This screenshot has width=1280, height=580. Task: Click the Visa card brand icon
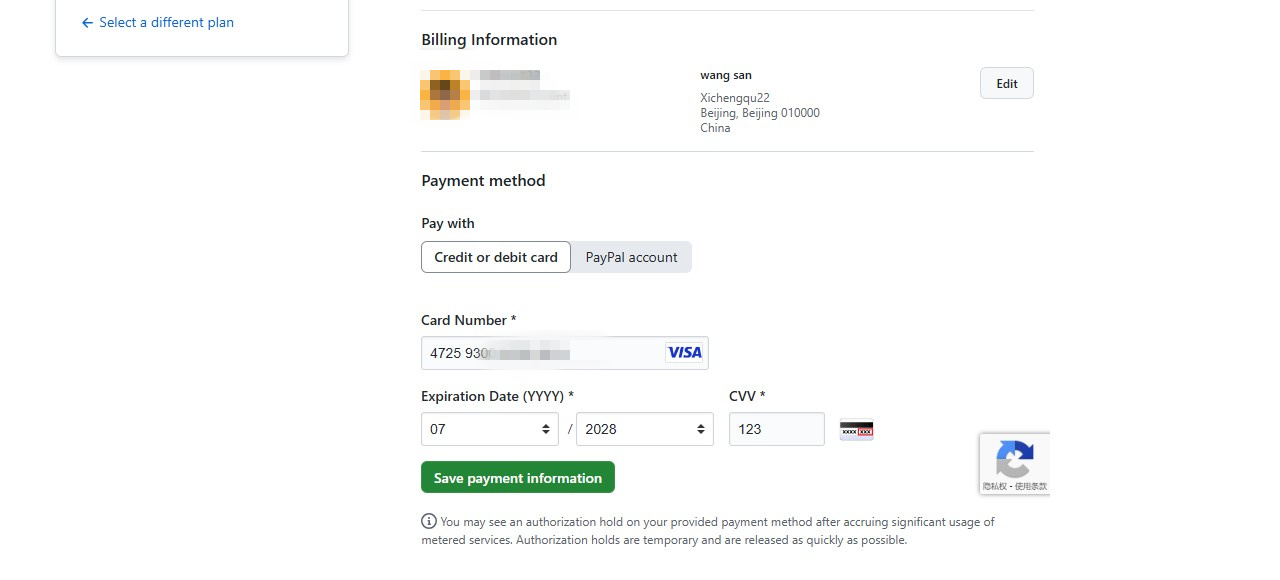point(684,352)
